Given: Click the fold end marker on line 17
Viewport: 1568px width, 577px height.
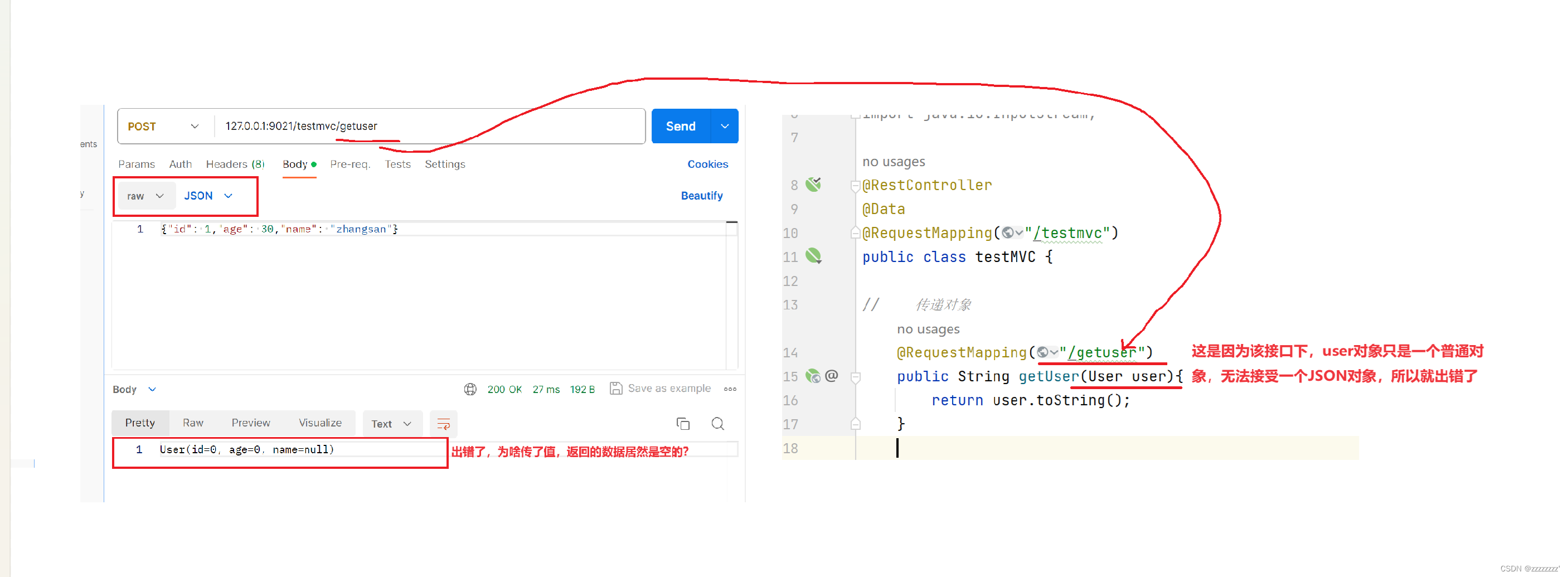Looking at the screenshot, I should point(855,424).
